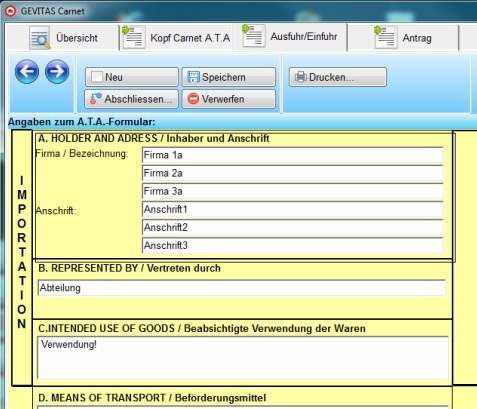Click the 'A. HOLDER AND ADRESS' section heading
This screenshot has width=477, height=409.
(x=154, y=138)
